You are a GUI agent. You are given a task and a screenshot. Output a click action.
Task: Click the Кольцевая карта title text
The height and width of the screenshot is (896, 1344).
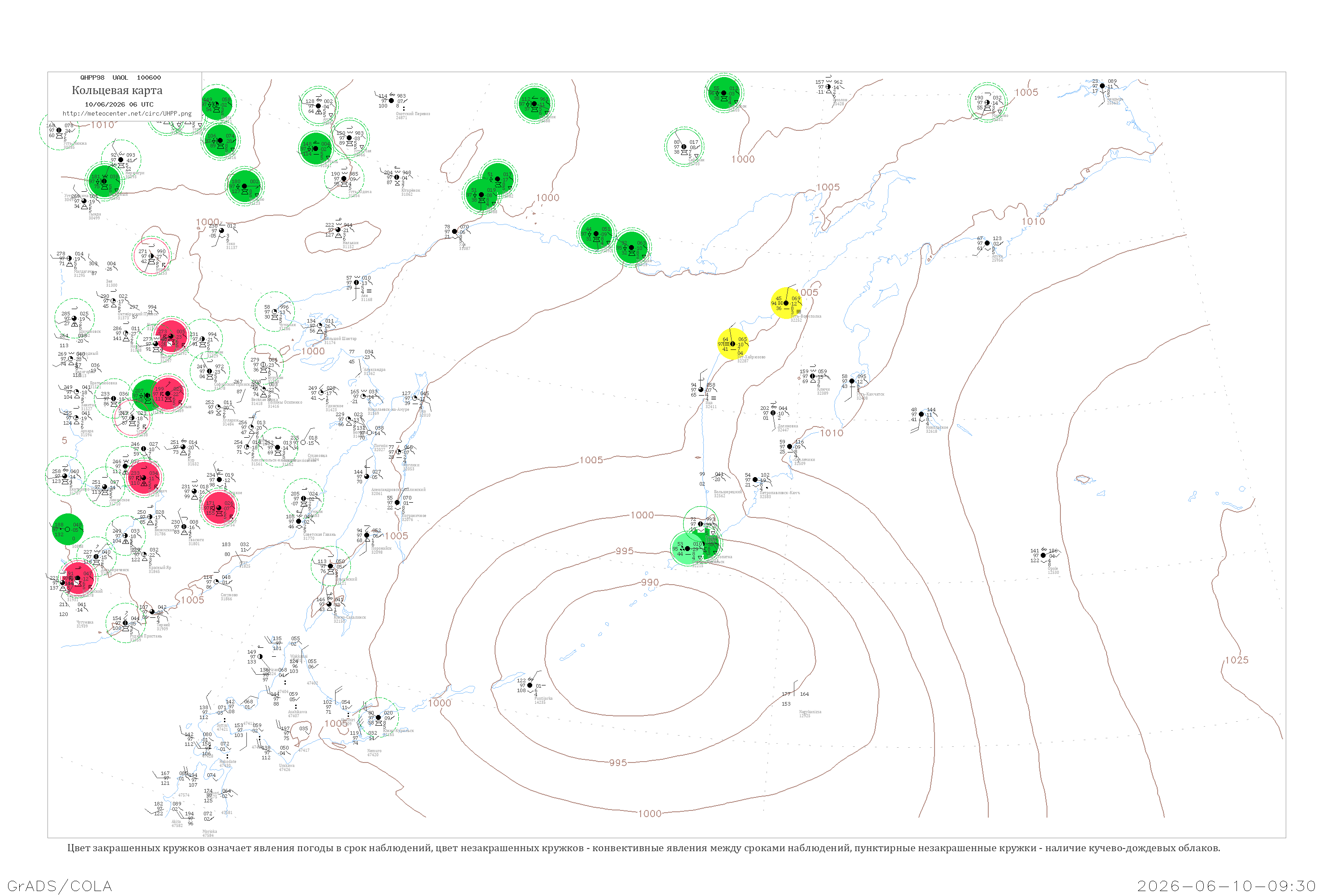(117, 90)
